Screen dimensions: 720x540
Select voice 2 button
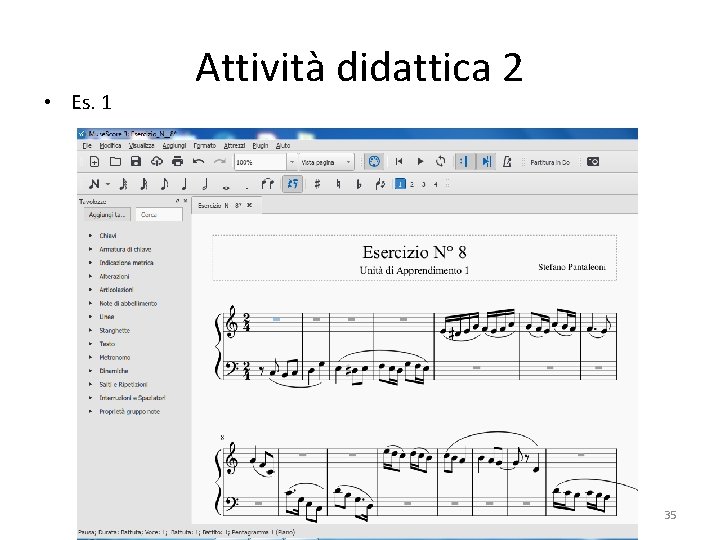[412, 185]
